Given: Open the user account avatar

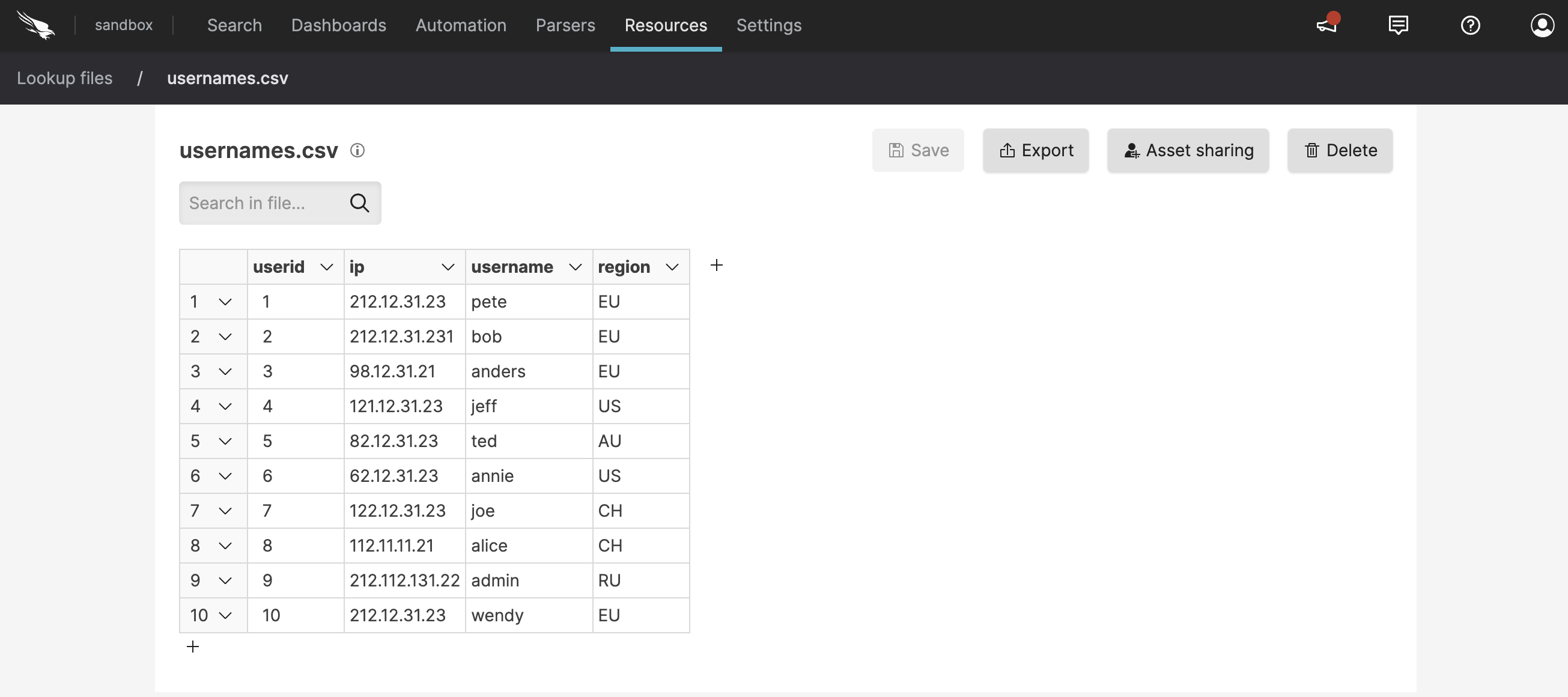Looking at the screenshot, I should [x=1542, y=25].
